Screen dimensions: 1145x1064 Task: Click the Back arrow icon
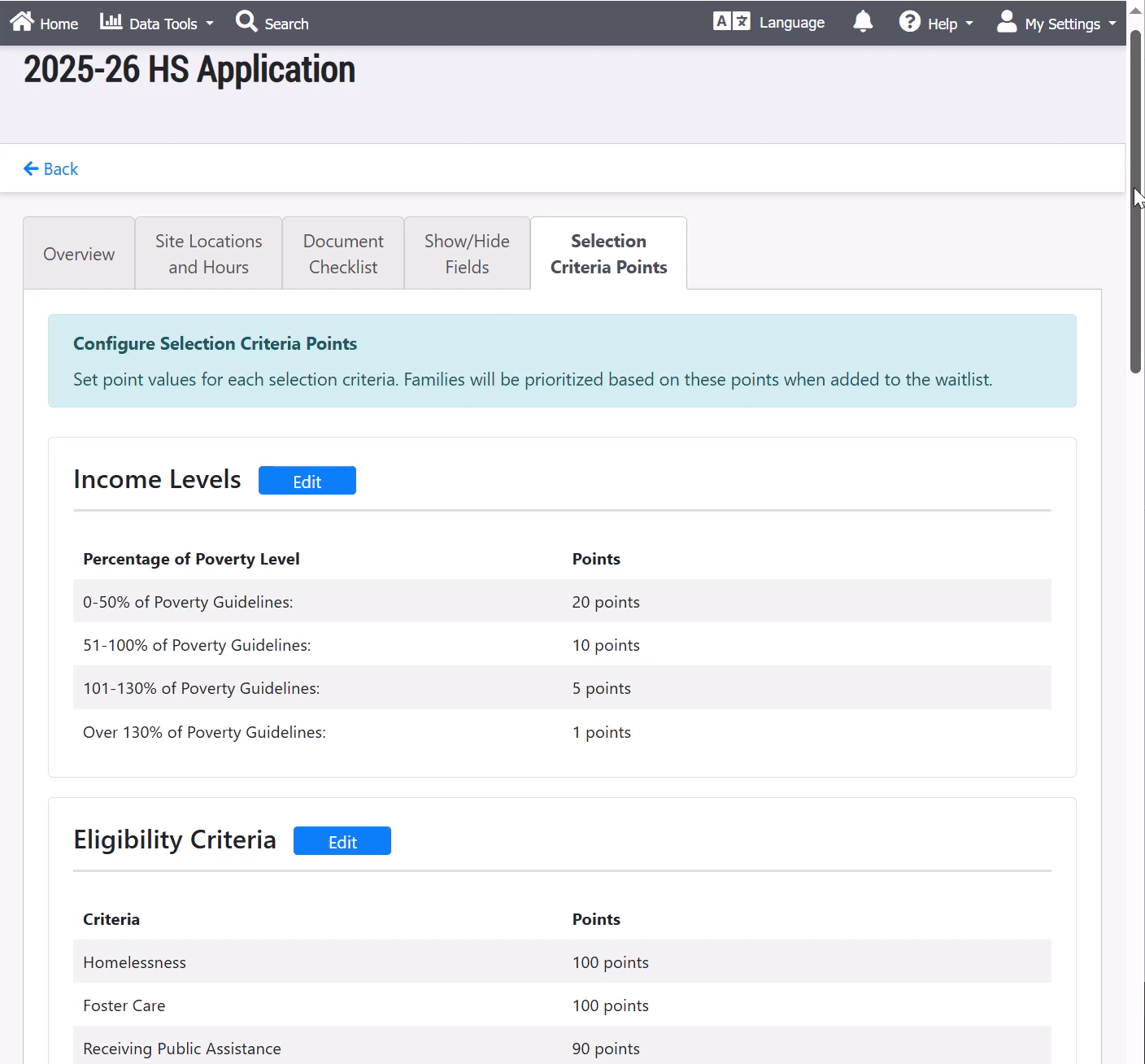click(x=31, y=168)
